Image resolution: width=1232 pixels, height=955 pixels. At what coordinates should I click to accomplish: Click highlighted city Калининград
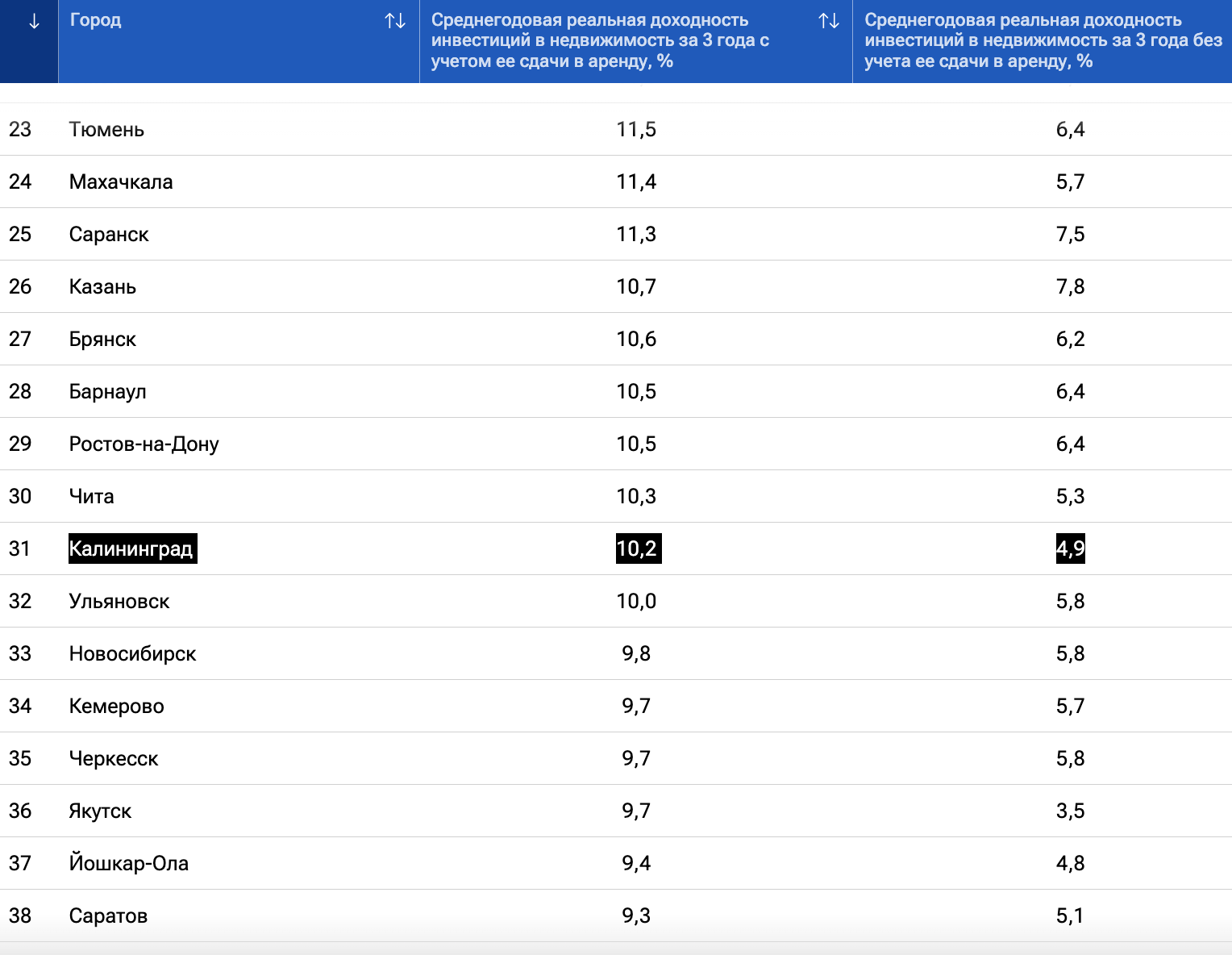pos(133,548)
